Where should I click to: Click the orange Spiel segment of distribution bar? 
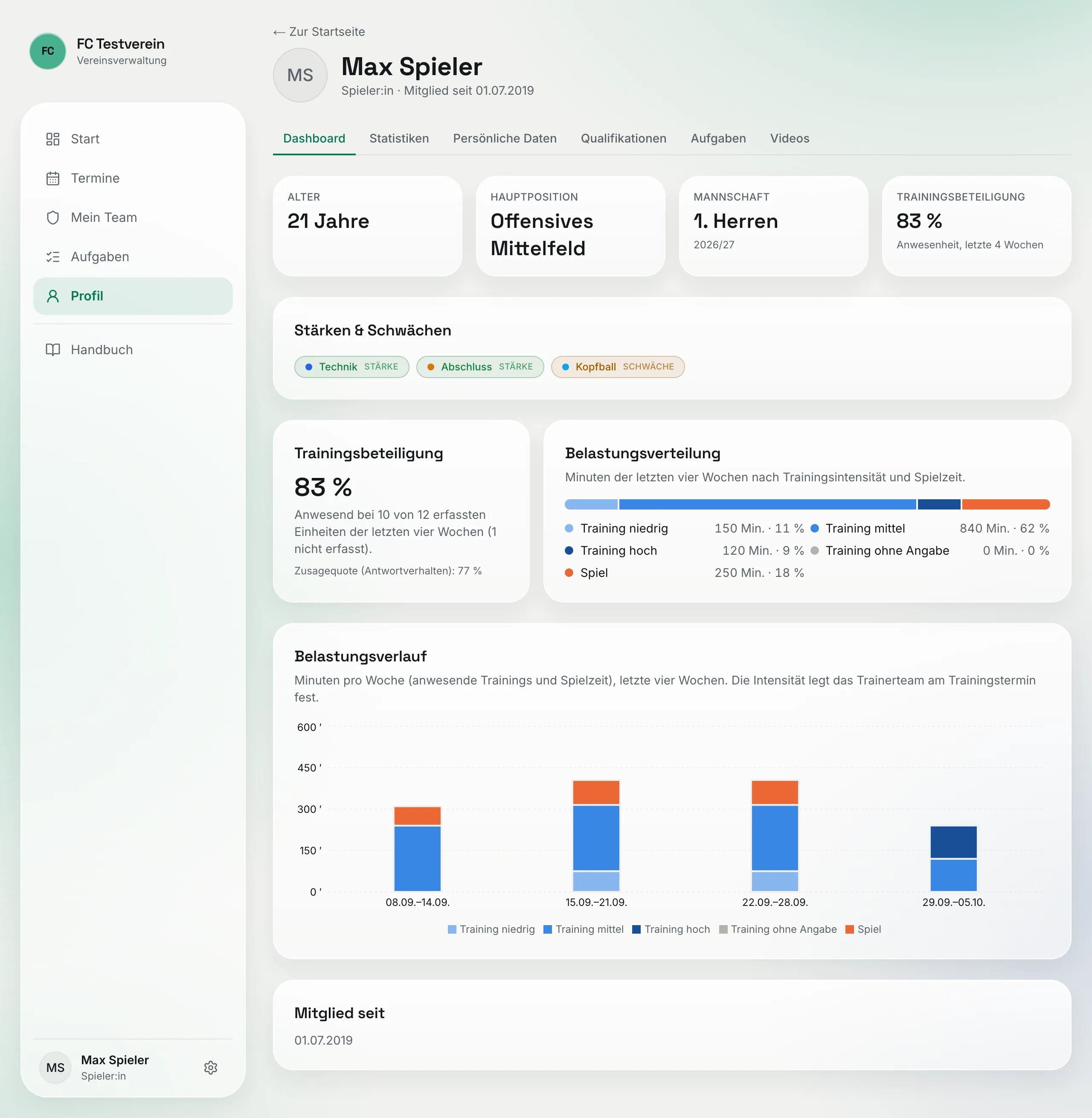[x=1006, y=504]
